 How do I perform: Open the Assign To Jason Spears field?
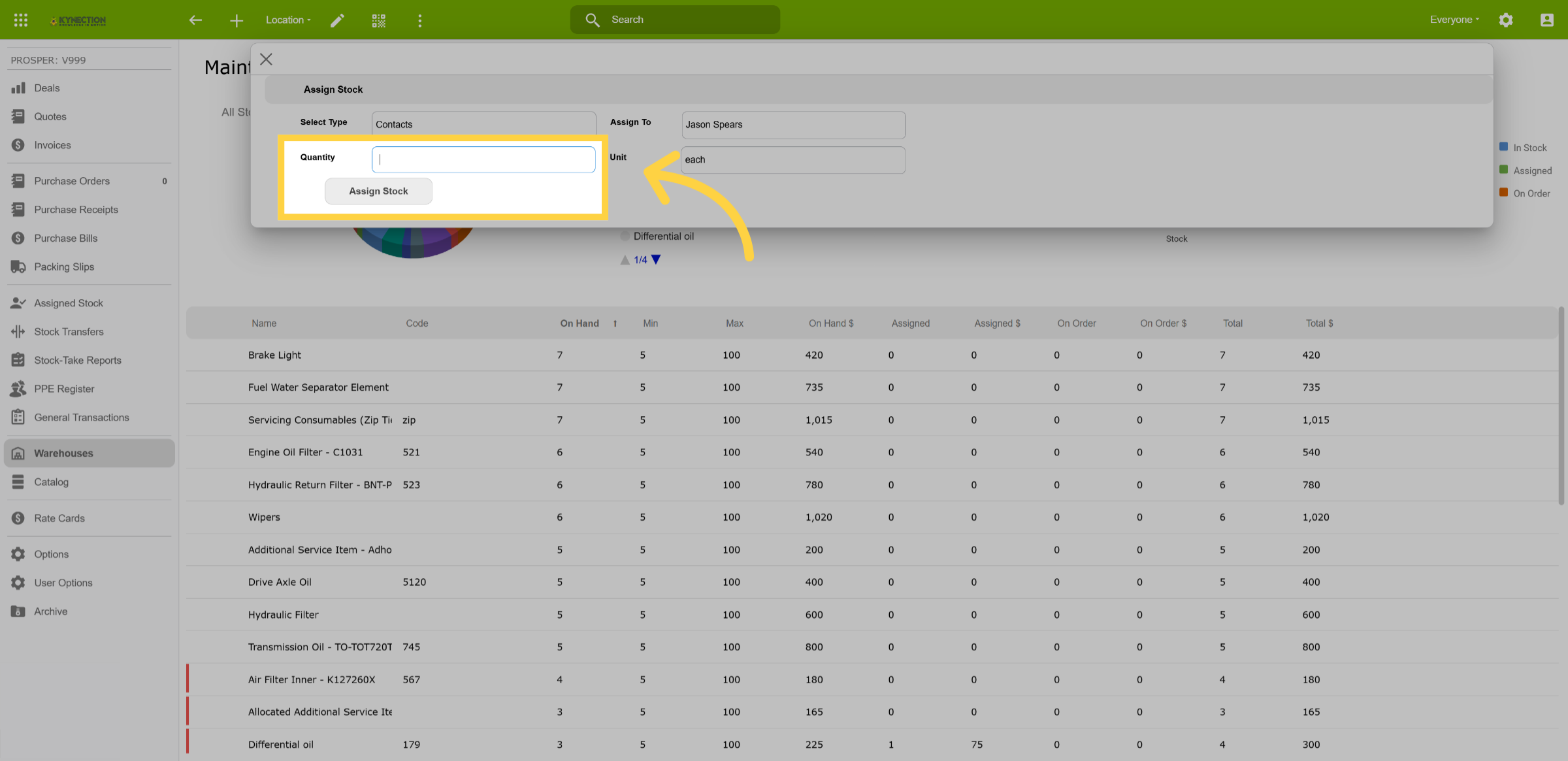794,124
